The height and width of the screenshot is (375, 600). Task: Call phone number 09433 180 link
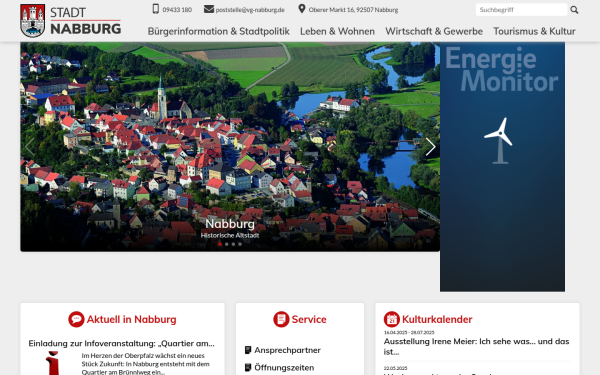coord(177,10)
